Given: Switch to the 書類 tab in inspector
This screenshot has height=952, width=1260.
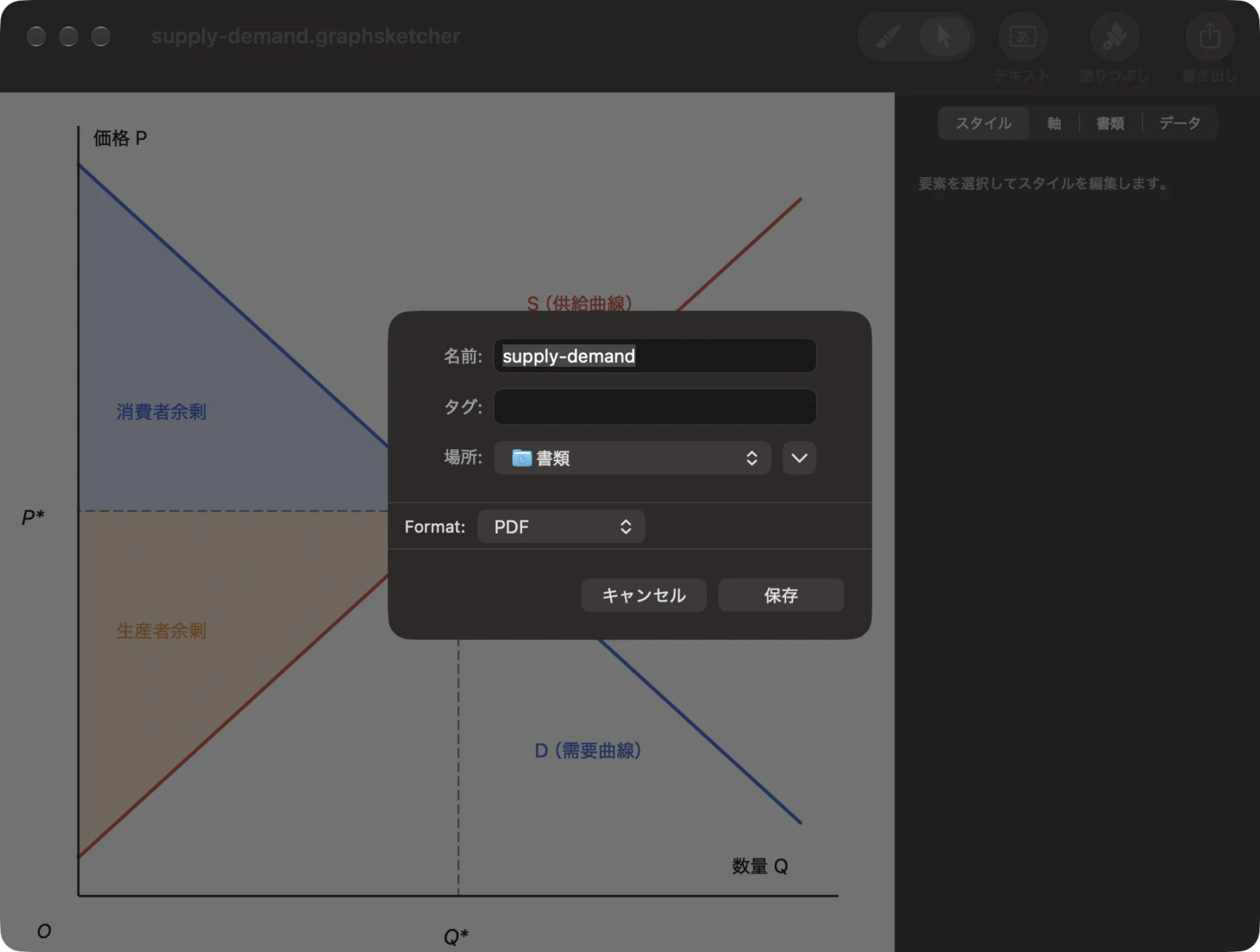Looking at the screenshot, I should click(x=1110, y=123).
